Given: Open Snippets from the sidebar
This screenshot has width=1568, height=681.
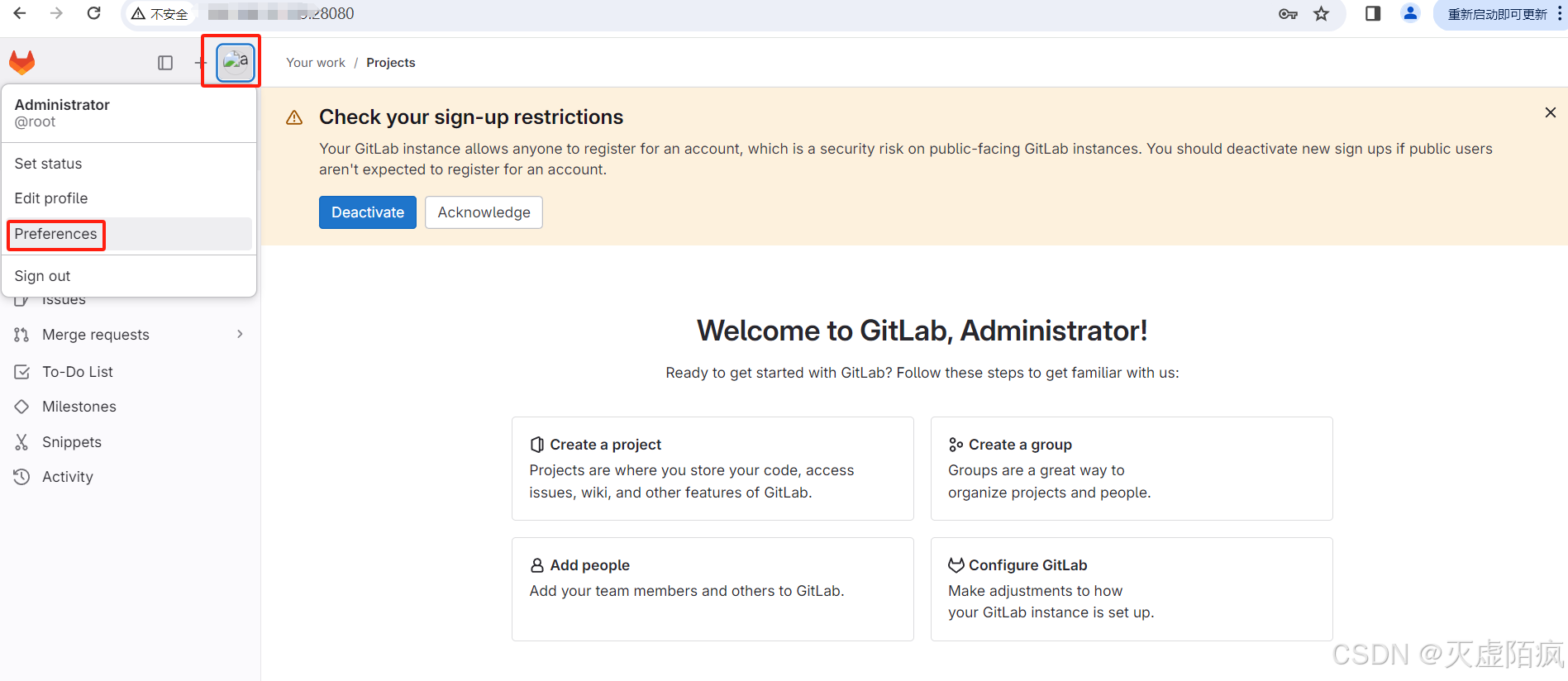Looking at the screenshot, I should coord(130,442).
